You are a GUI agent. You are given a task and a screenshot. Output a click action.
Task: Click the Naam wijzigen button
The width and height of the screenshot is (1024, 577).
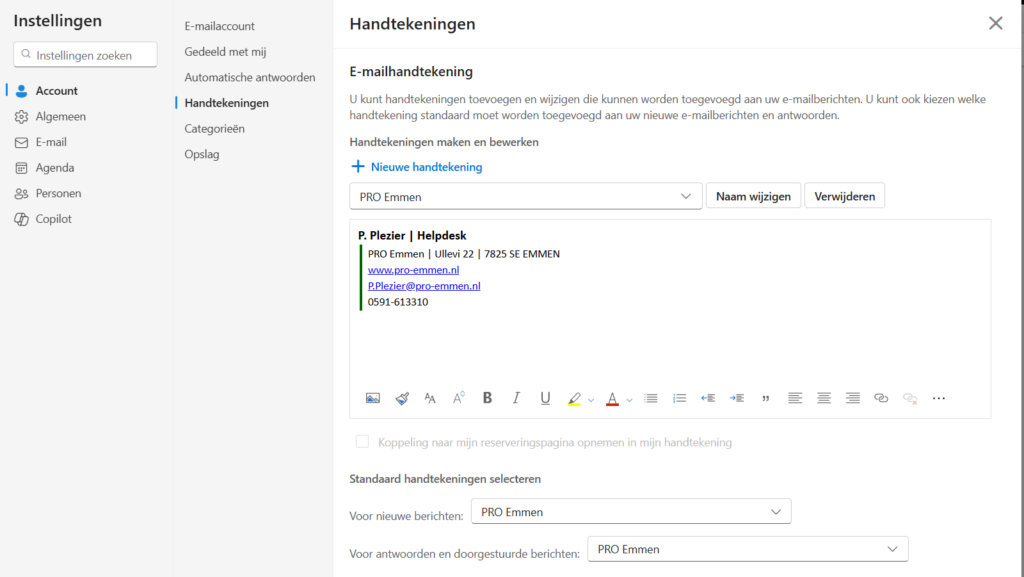[753, 197]
